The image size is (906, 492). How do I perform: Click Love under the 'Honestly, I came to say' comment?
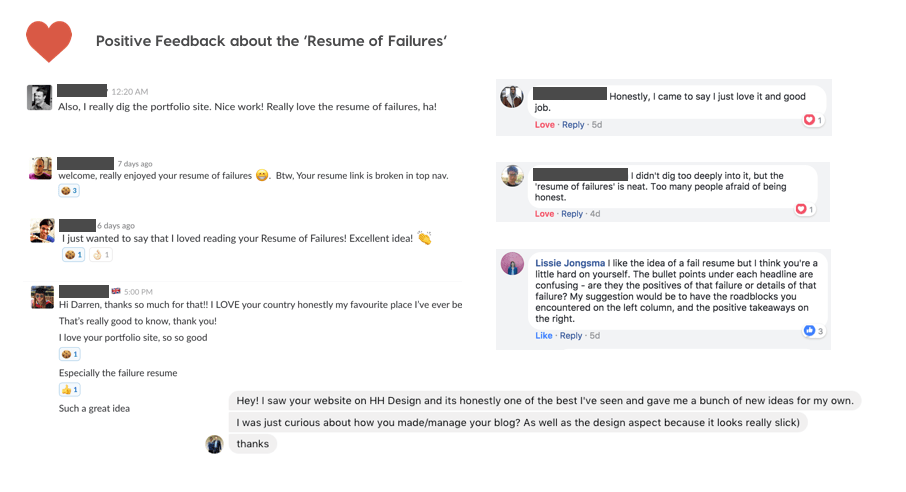[545, 125]
